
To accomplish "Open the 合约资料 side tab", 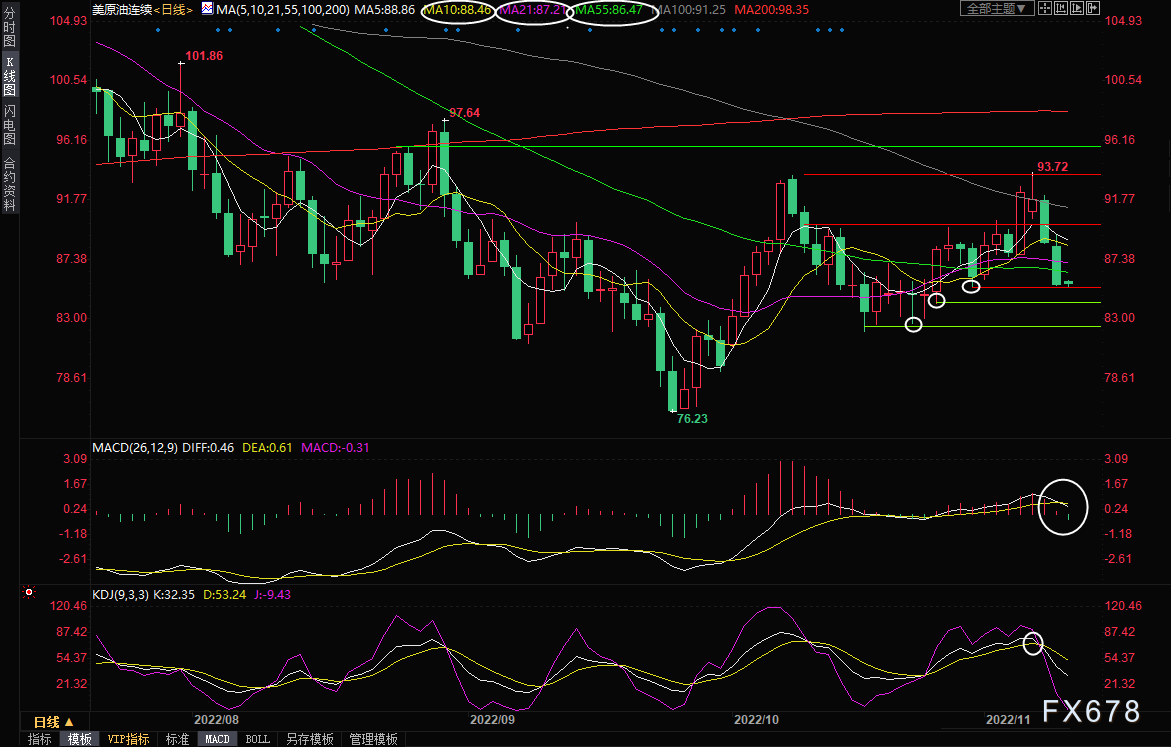I will 10,185.
